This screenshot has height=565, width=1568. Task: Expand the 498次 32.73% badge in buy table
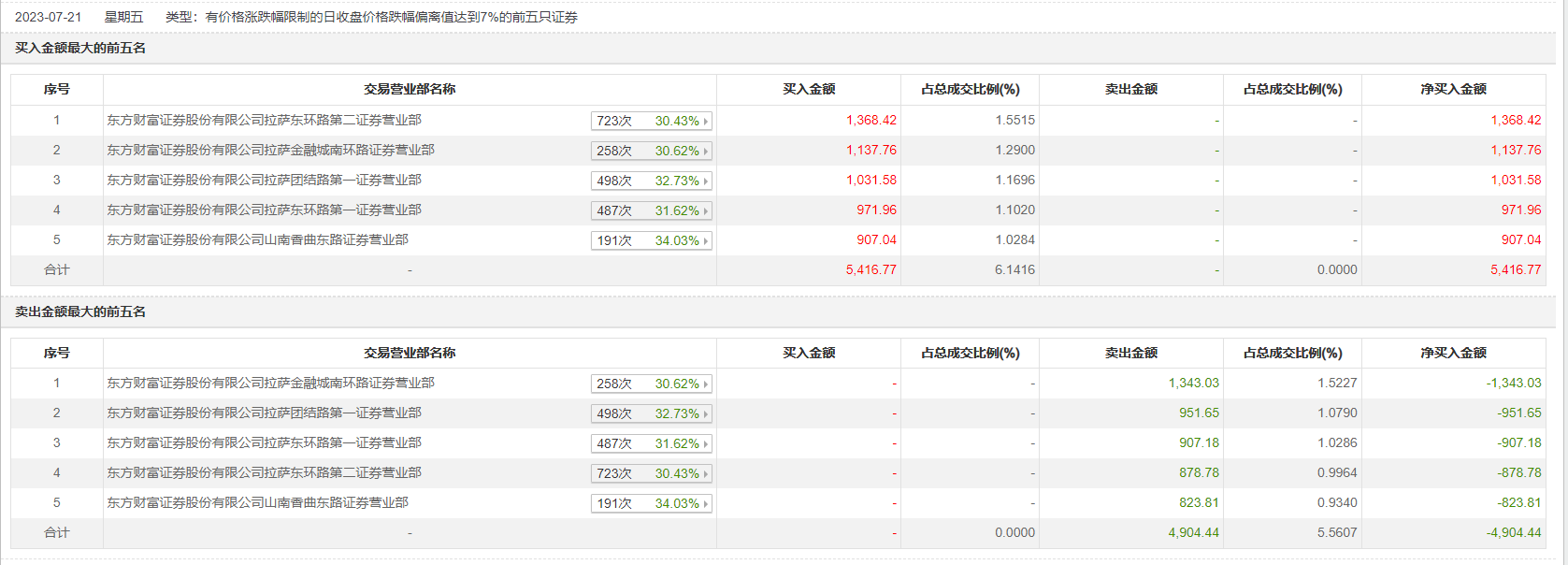pyautogui.click(x=651, y=181)
